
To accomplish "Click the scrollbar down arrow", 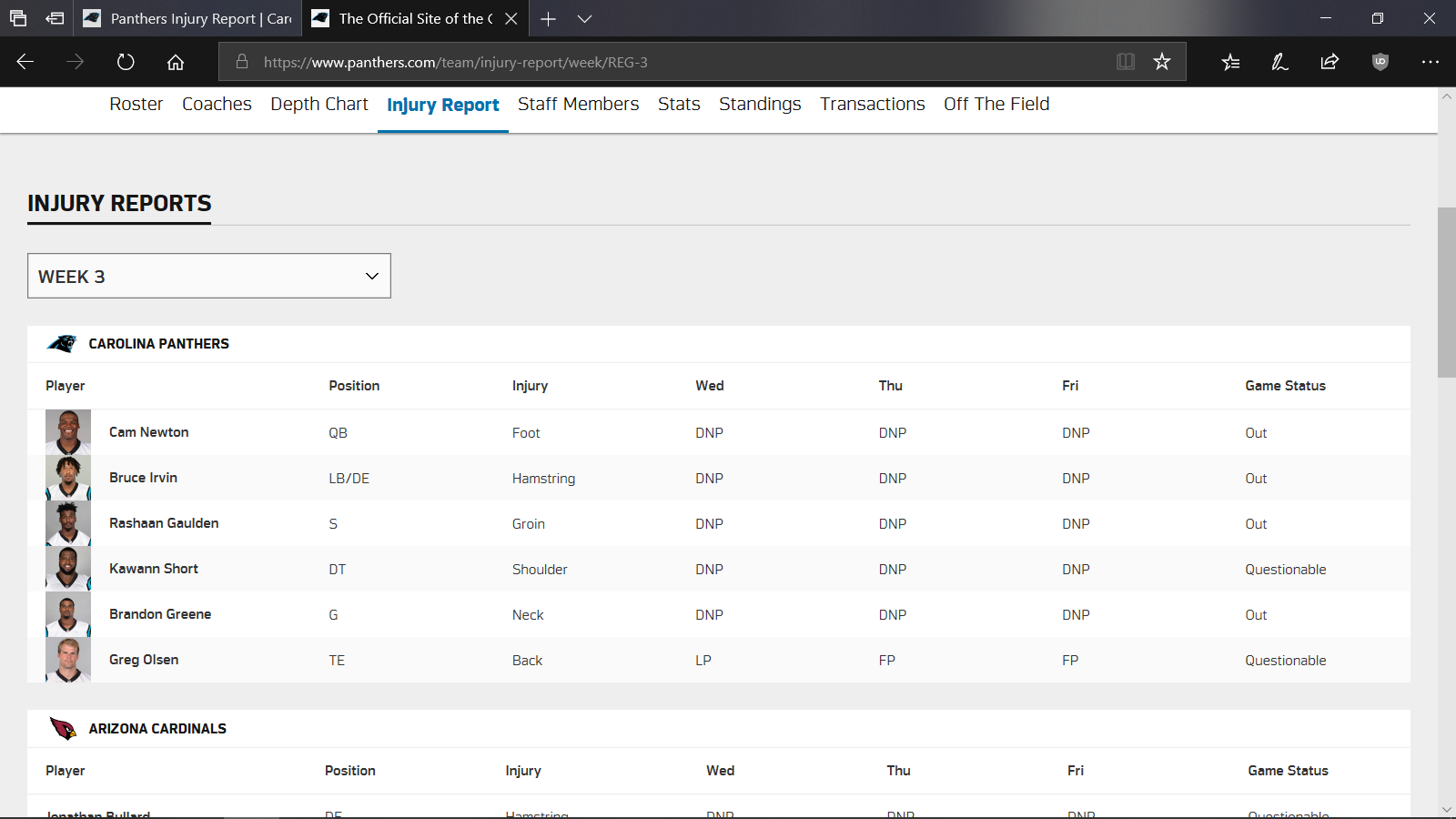I will click(1447, 809).
